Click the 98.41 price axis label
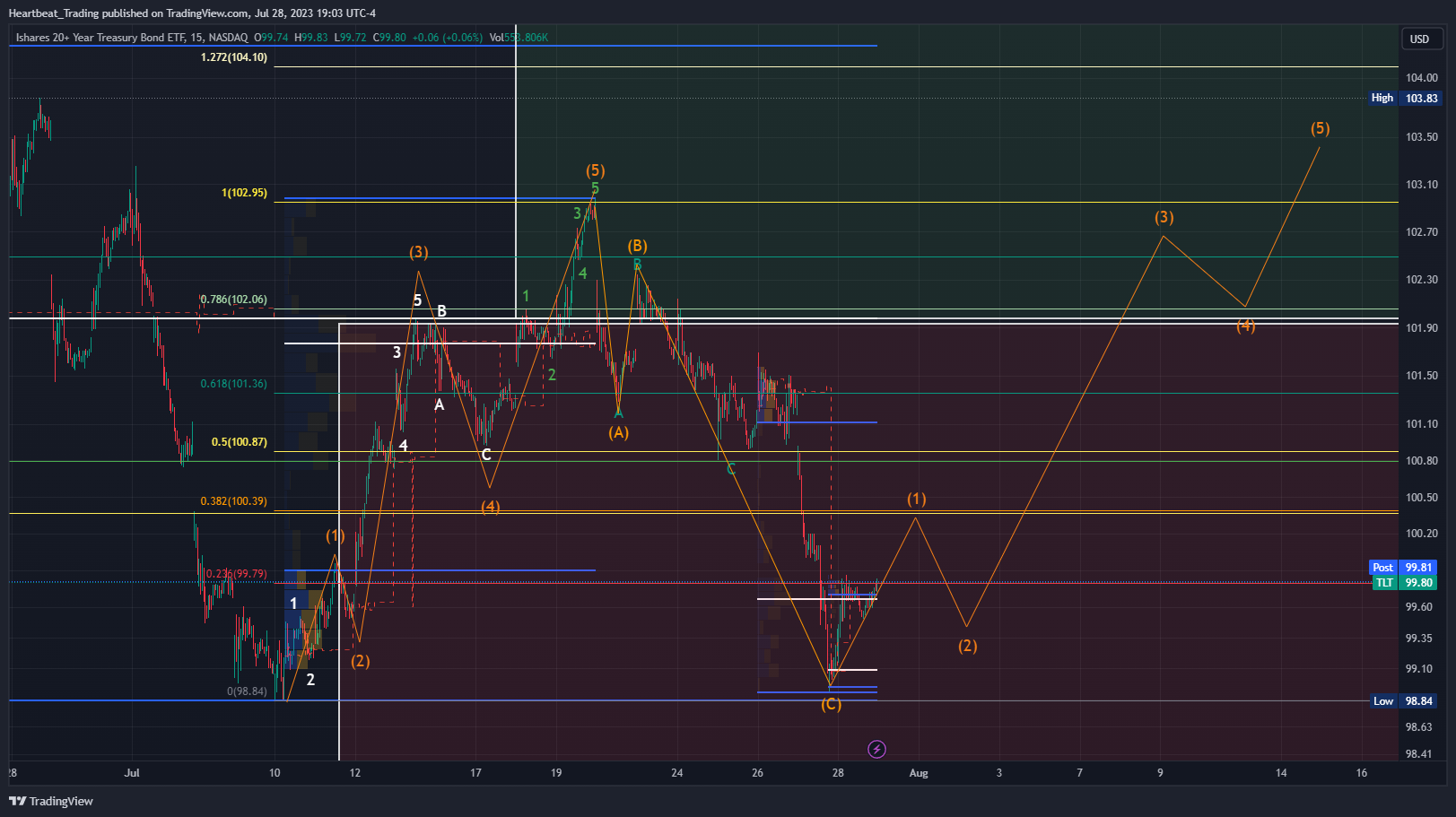1456x817 pixels. click(x=1419, y=754)
